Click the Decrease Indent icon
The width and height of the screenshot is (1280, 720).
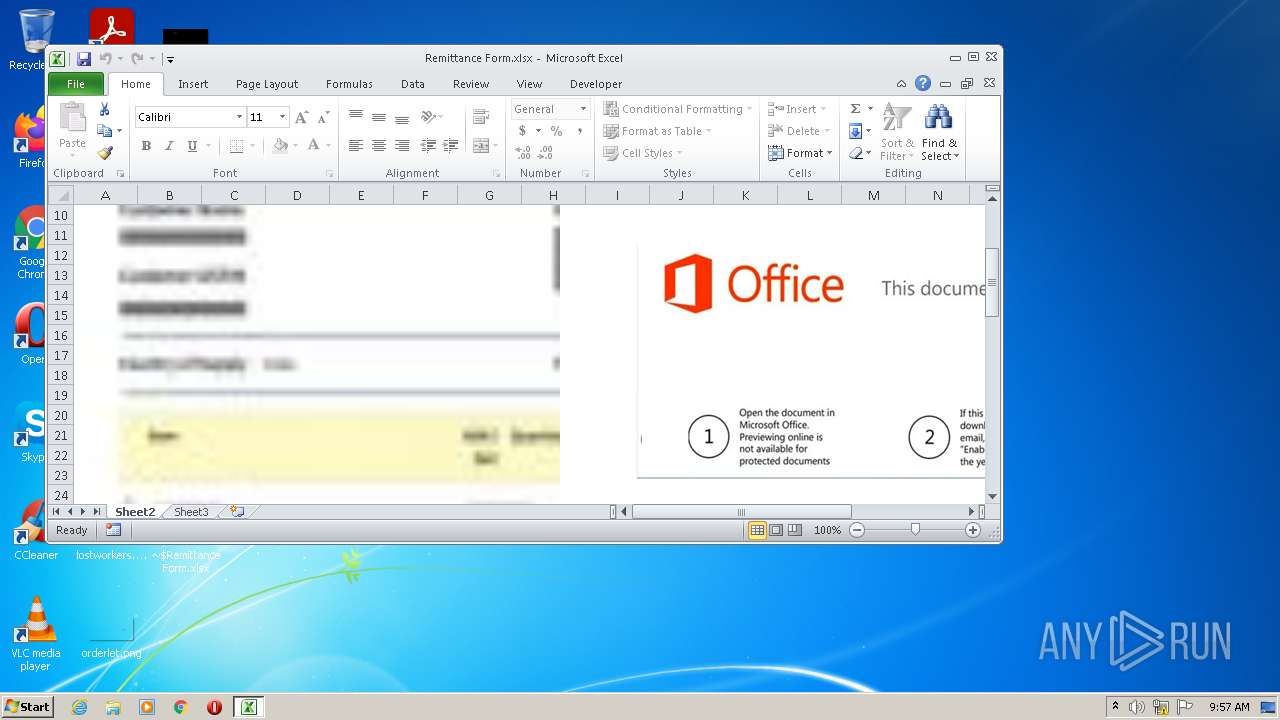[x=428, y=146]
